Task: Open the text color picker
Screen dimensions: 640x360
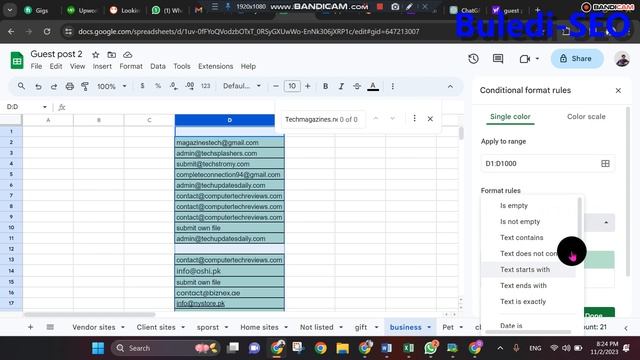Action: (x=373, y=86)
